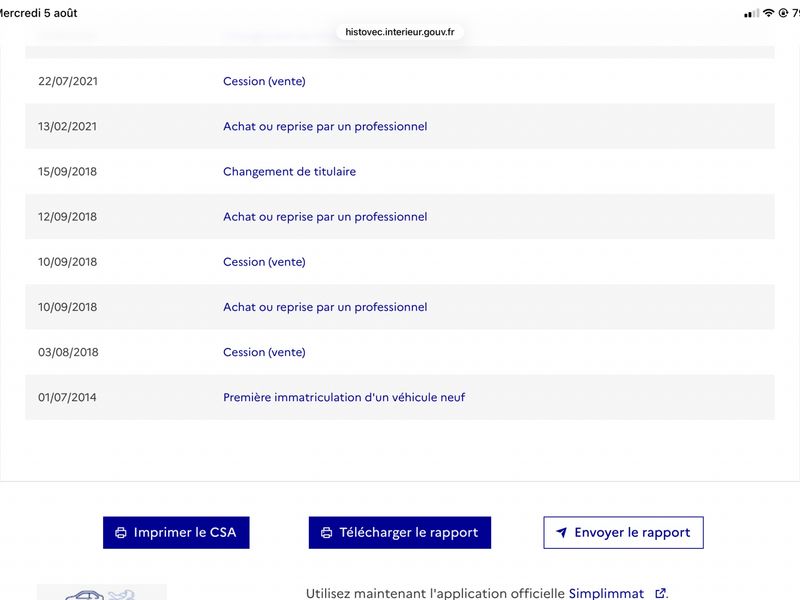Click the external link icon next to Simplimmat
Image resolution: width=800 pixels, height=600 pixels.
click(x=660, y=593)
